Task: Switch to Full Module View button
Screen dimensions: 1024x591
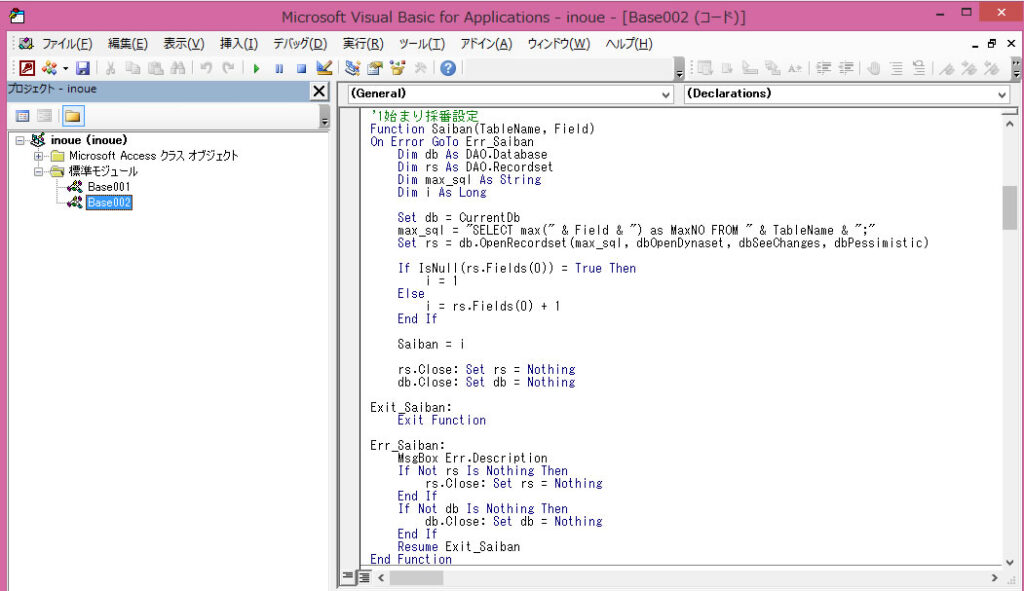Action: click(363, 577)
